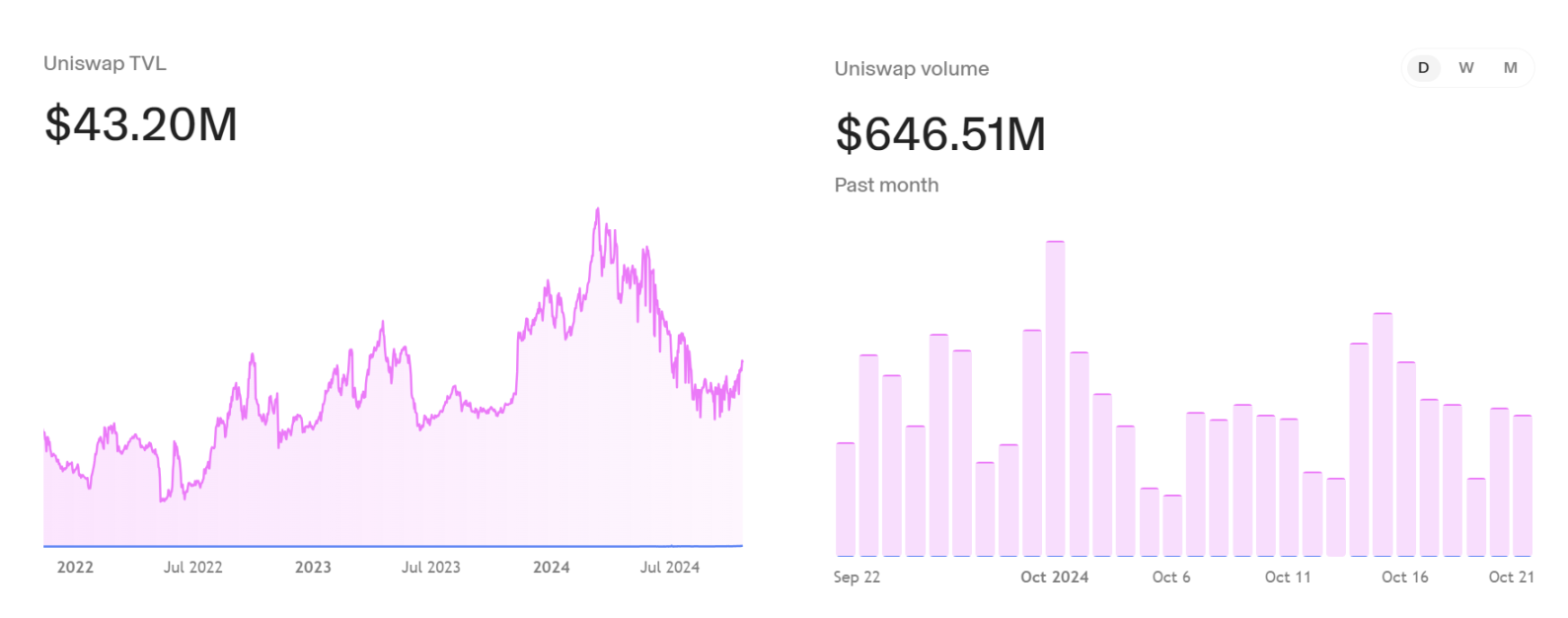Viewport: 1568px width, 618px height.
Task: Click the $43.20M TVL value
Action: coord(141,124)
